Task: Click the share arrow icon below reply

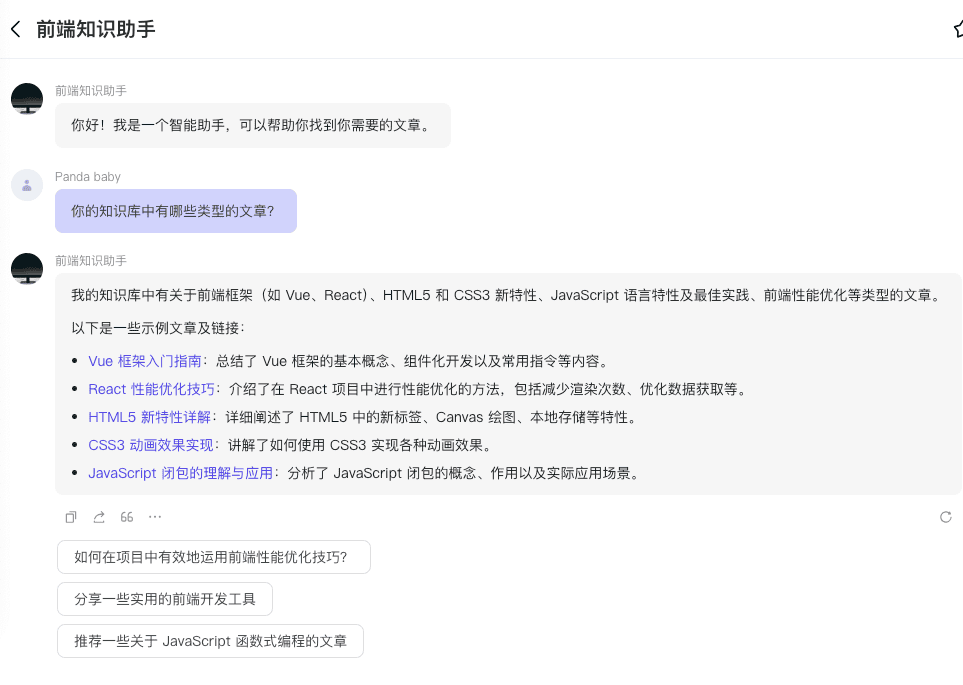Action: 99,517
